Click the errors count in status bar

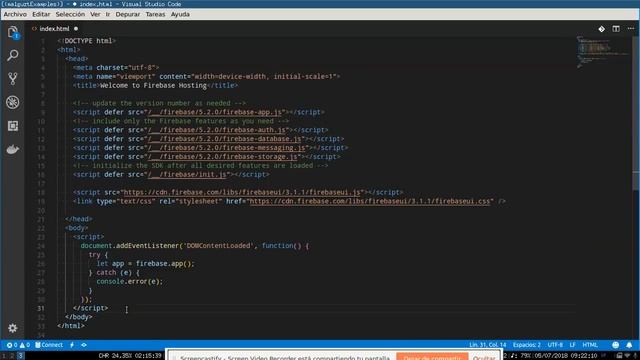click(12, 345)
